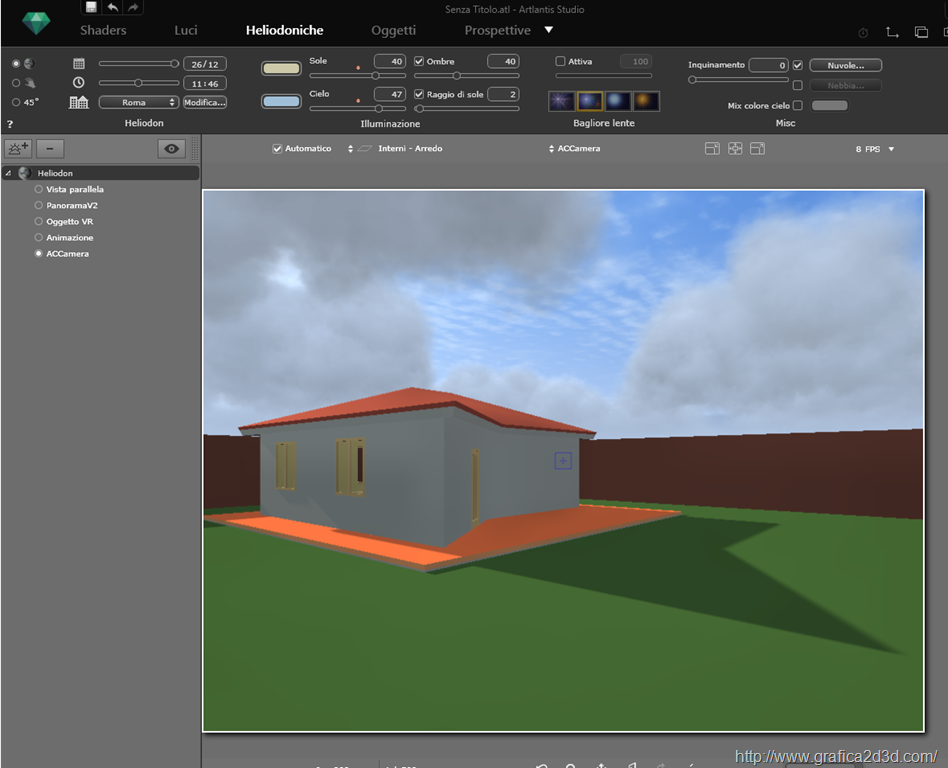948x768 pixels.
Task: Enable the Attiva lens flare checkbox
Action: [560, 62]
